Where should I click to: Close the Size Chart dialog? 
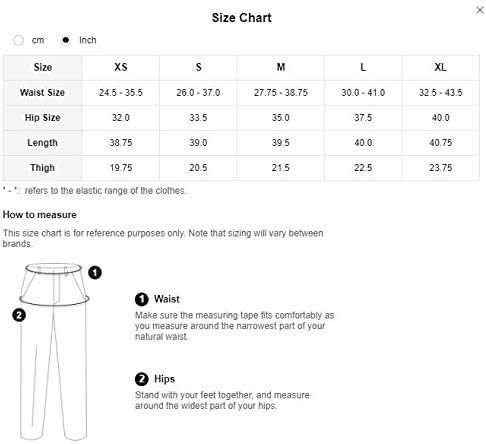click(x=480, y=10)
